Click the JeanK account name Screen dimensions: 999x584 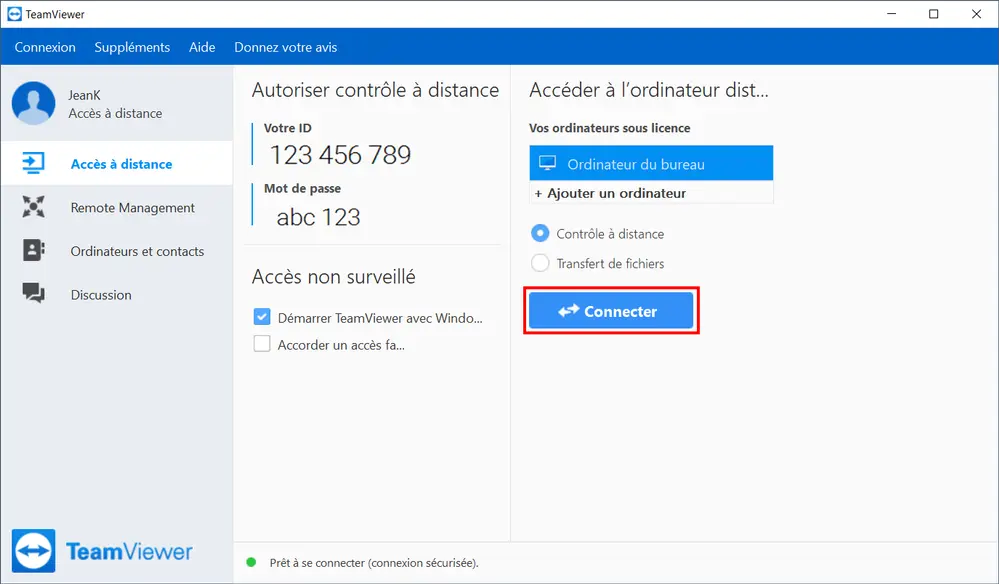pos(85,95)
